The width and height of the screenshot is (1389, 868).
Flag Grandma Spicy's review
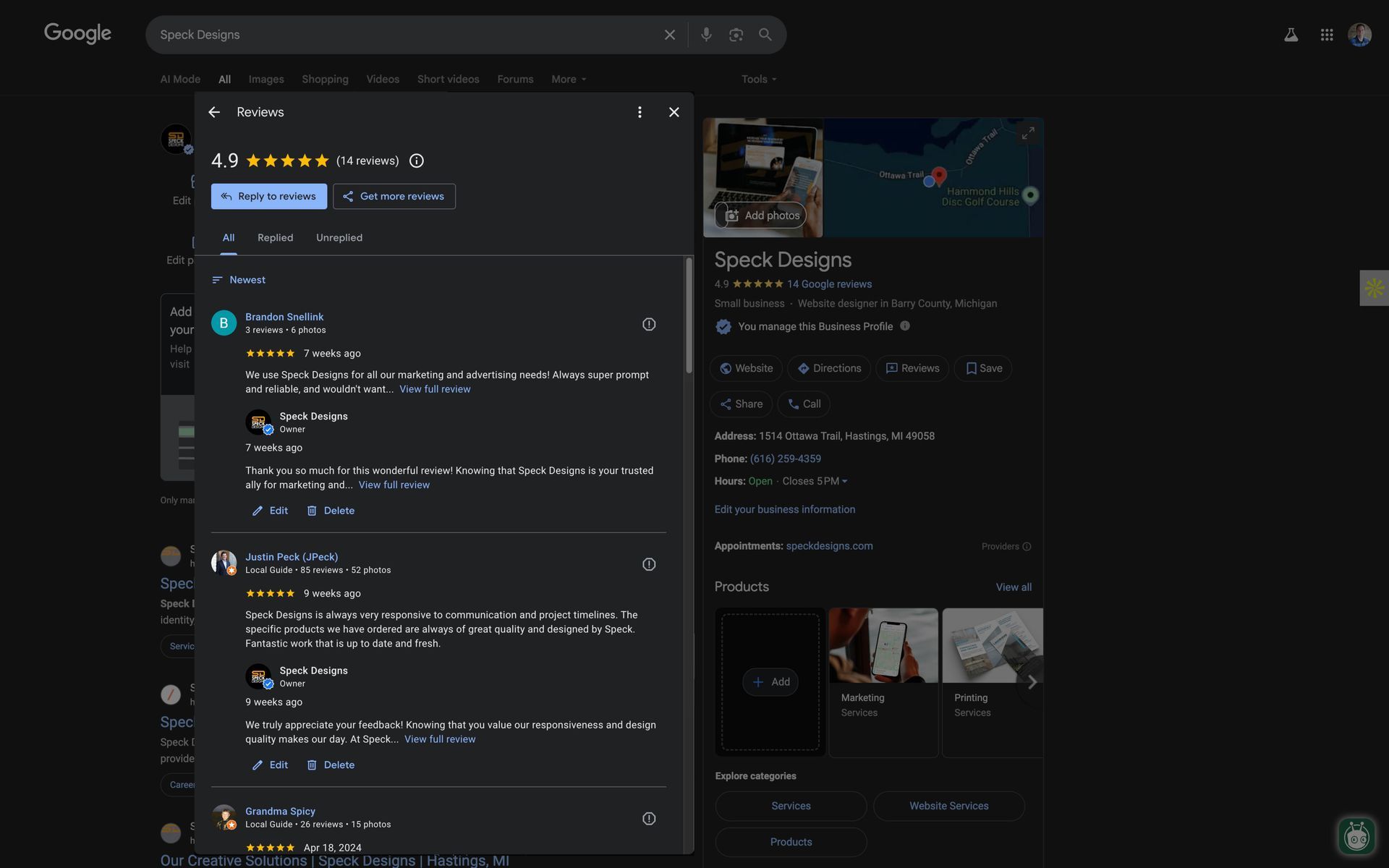pos(649,818)
